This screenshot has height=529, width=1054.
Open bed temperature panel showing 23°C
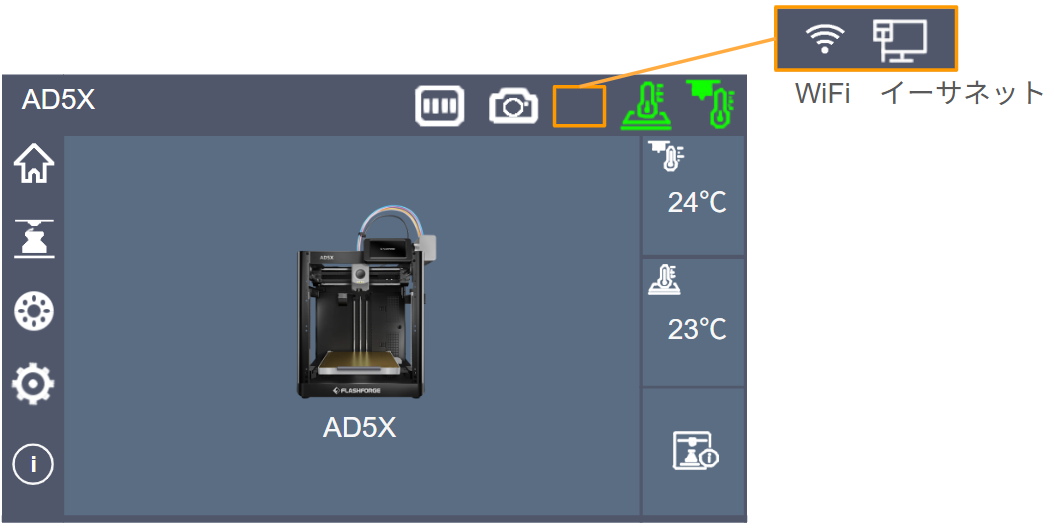pyautogui.click(x=694, y=323)
